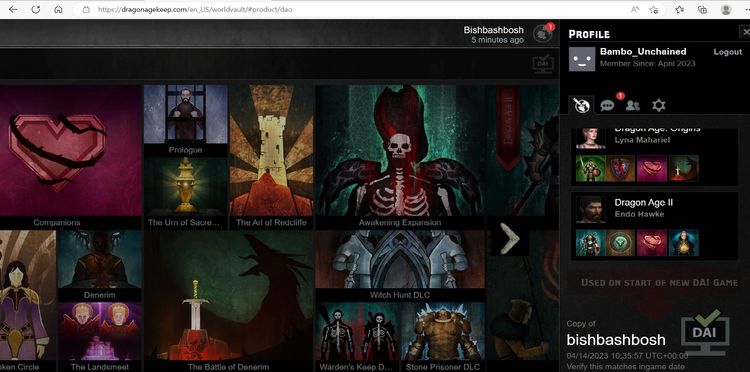Image resolution: width=750 pixels, height=372 pixels.
Task: Go to the browser home page icon
Action: coord(58,10)
